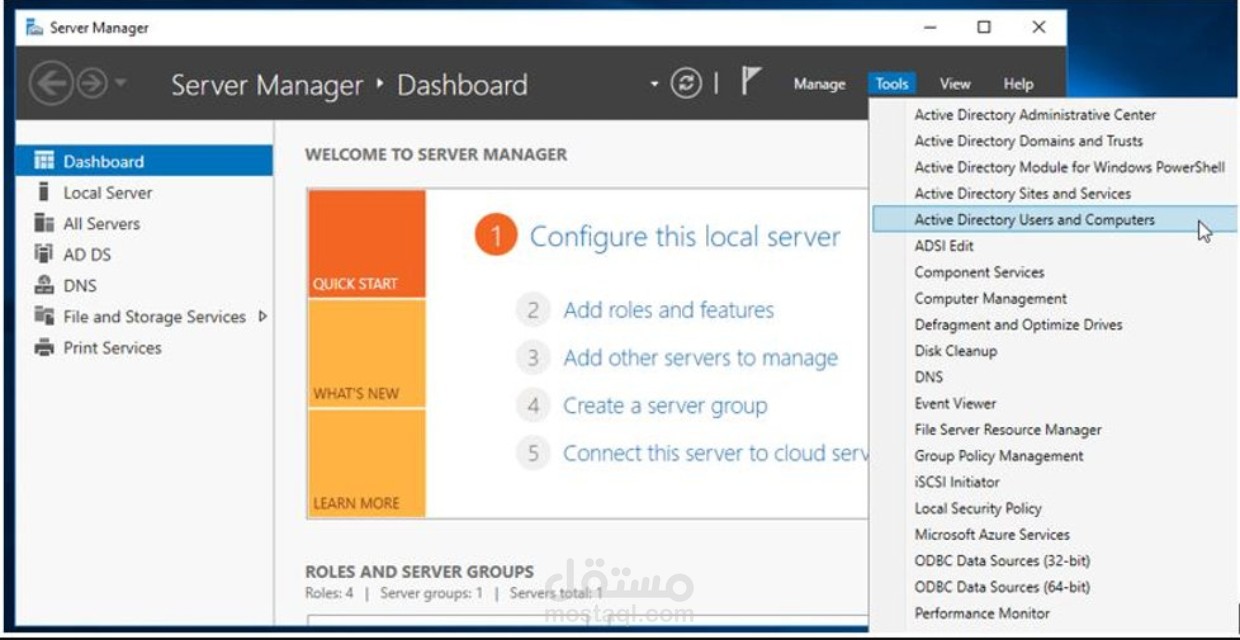1240x640 pixels.
Task: Click the 'Roles: 4' text
Action: tap(329, 593)
